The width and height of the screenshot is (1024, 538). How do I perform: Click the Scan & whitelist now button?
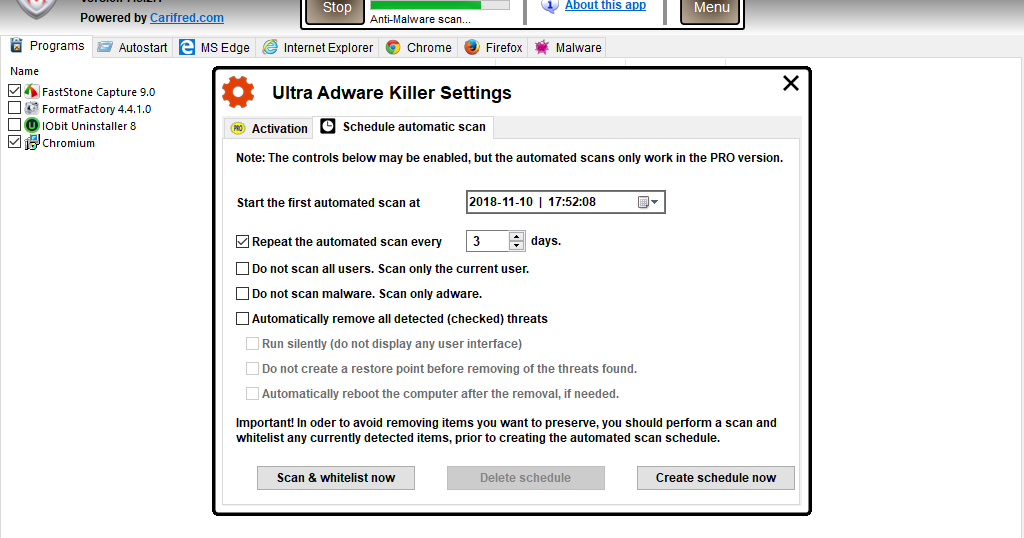(x=336, y=478)
